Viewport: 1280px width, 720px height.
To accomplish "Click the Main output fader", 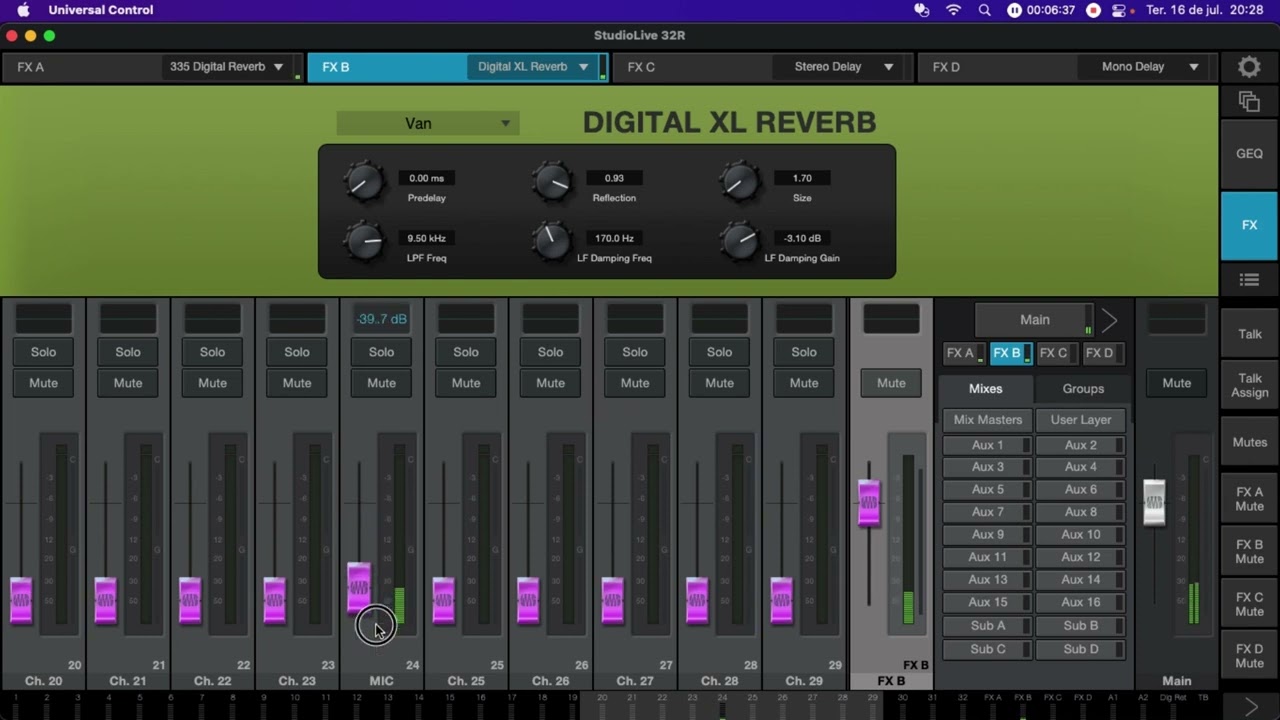I will point(1154,503).
